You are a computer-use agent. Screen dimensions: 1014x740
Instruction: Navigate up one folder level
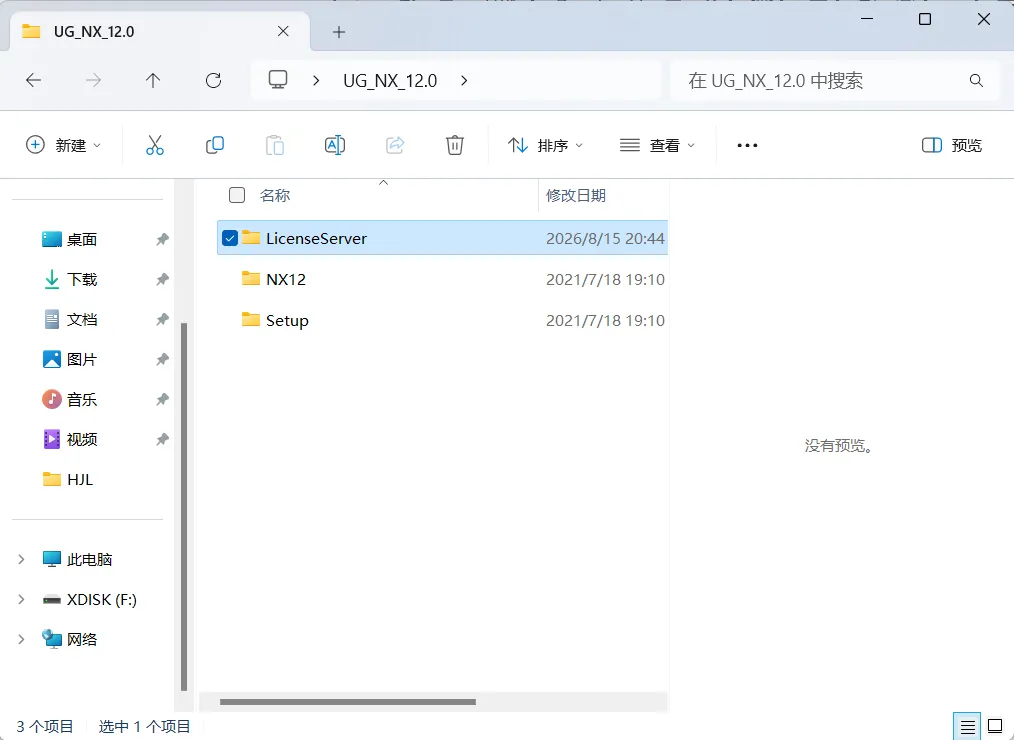click(153, 80)
